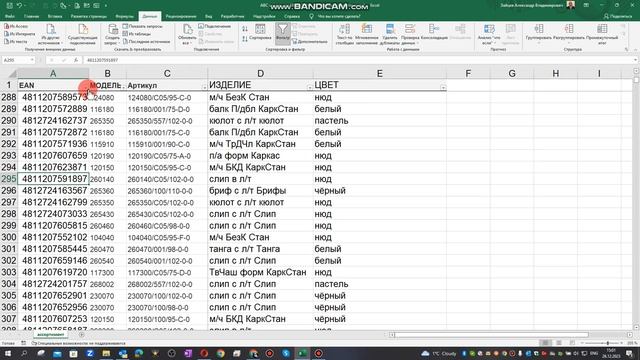This screenshot has width=640, height=360.
Task: Switch to the View (Вид) tab
Action: pyautogui.click(x=209, y=16)
